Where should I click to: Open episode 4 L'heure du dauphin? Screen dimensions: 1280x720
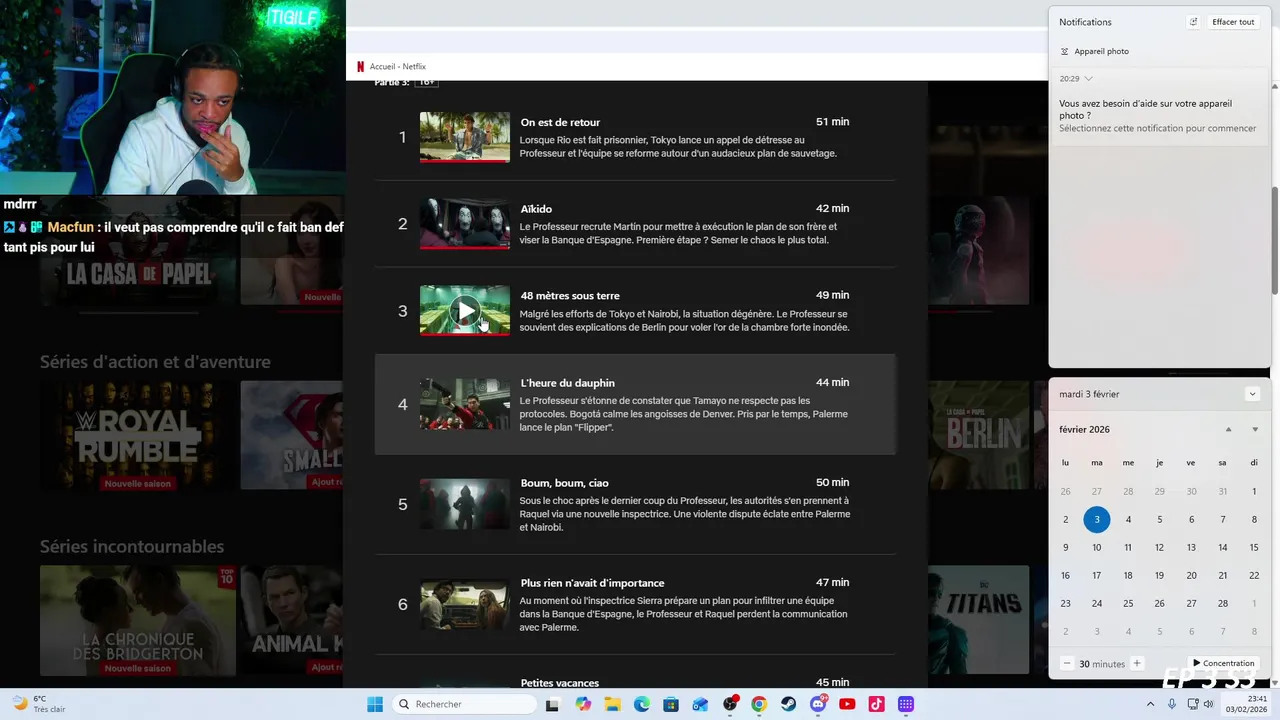(635, 404)
